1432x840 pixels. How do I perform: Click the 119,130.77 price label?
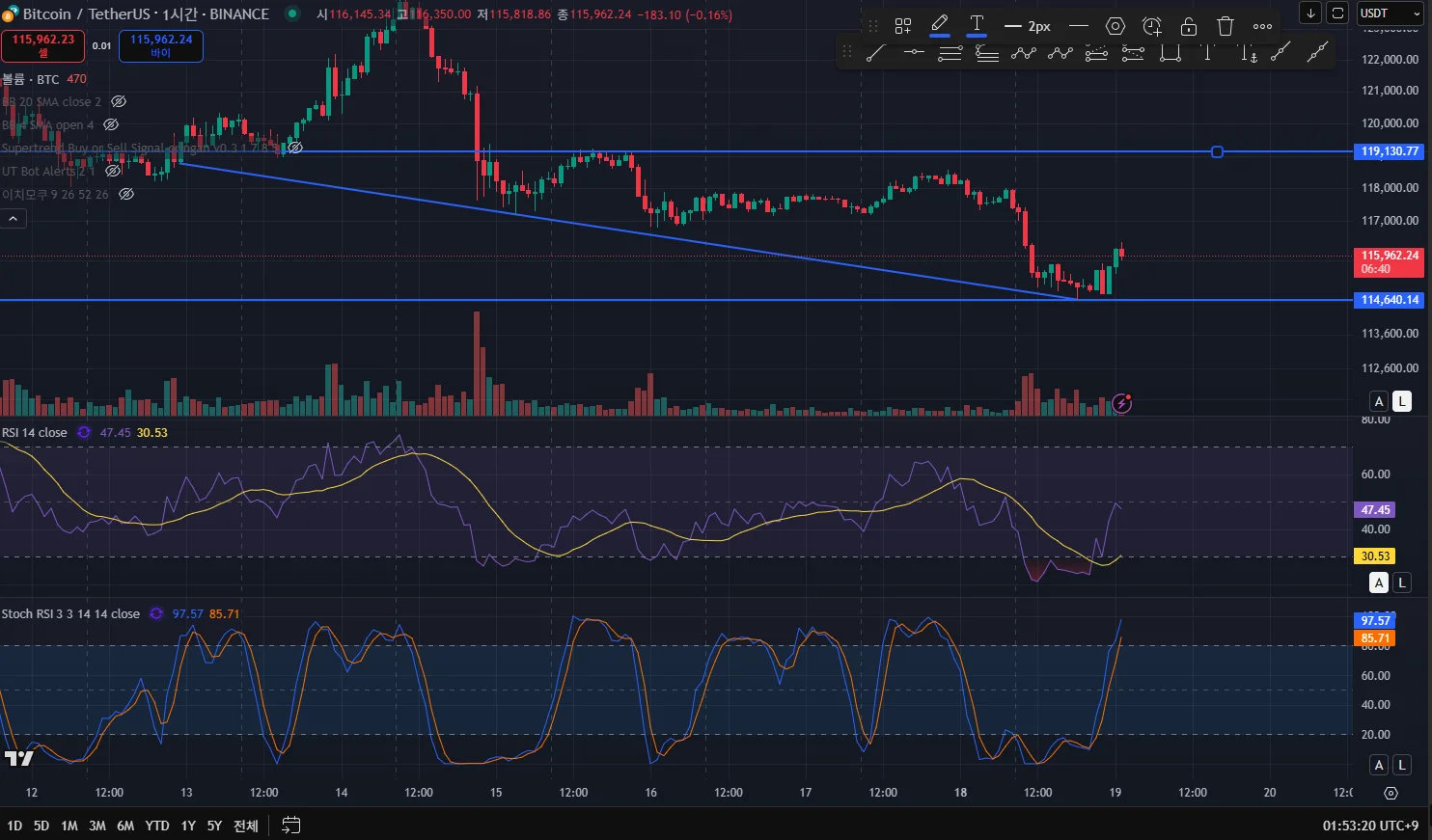[x=1390, y=151]
